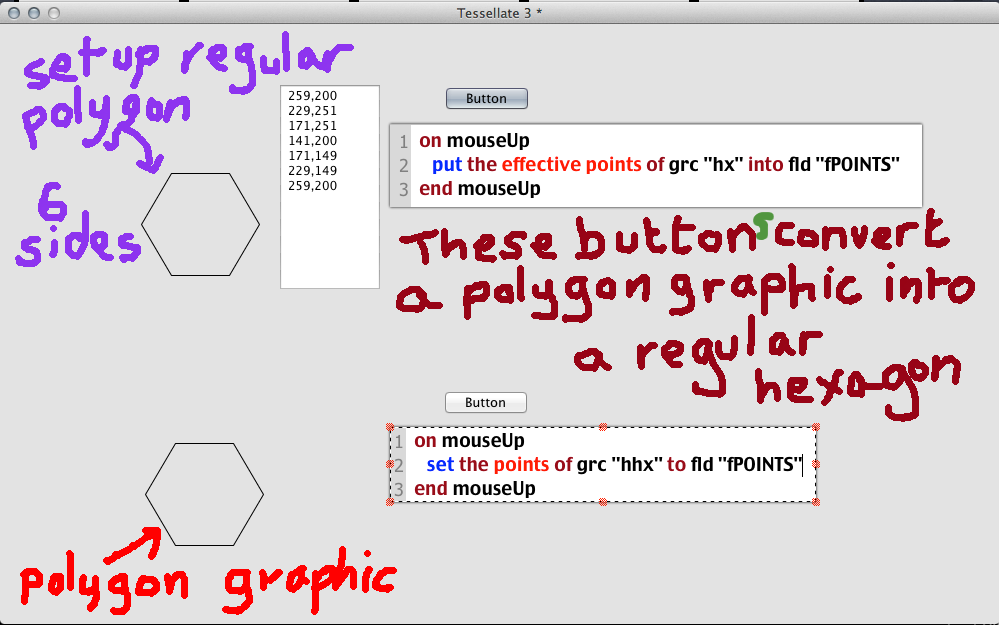Click the bottom-left resize handle of the selected script field

pos(390,501)
